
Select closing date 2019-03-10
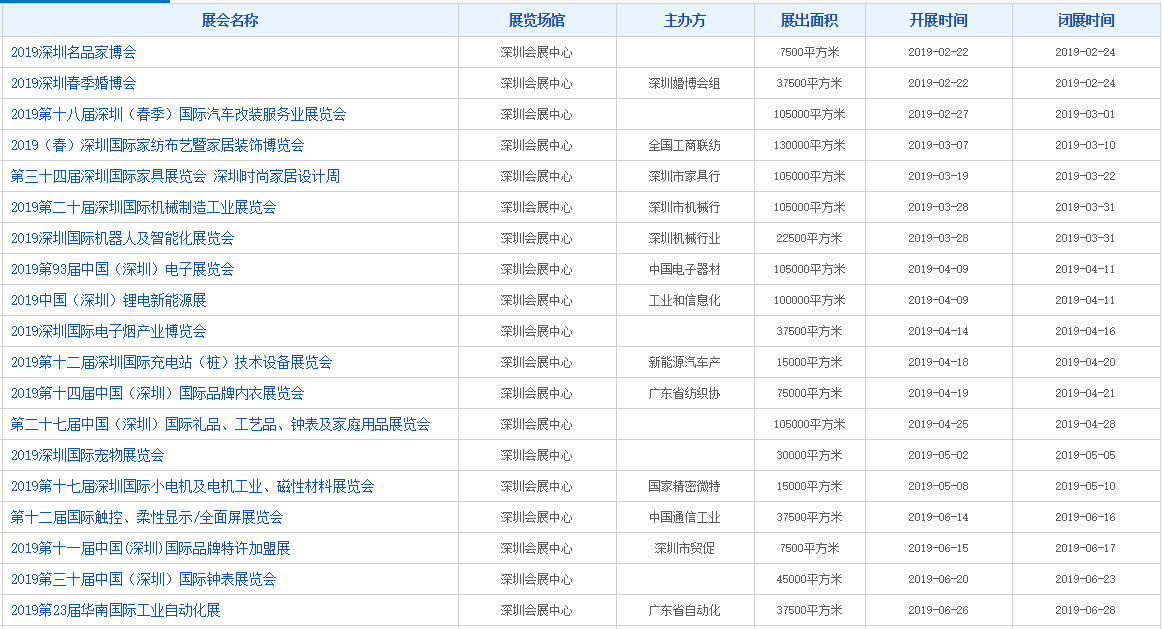tap(1085, 146)
